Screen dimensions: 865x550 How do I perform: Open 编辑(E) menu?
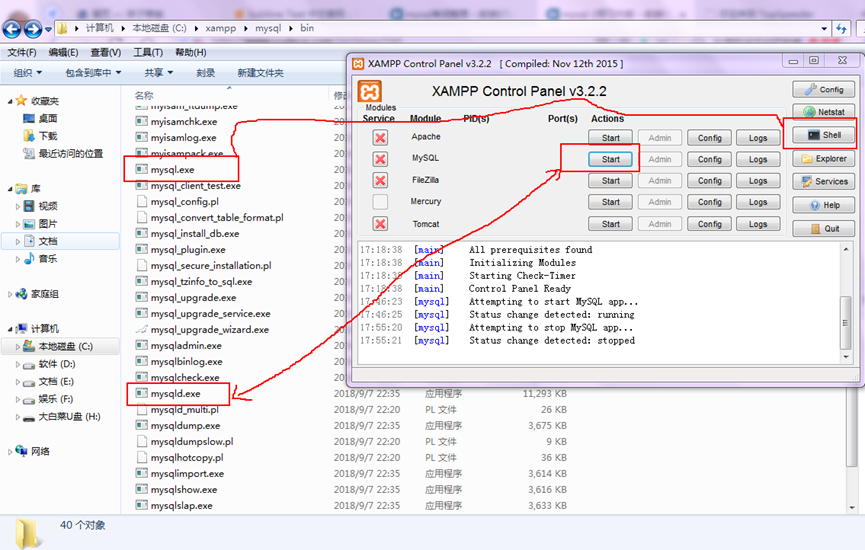pos(63,52)
